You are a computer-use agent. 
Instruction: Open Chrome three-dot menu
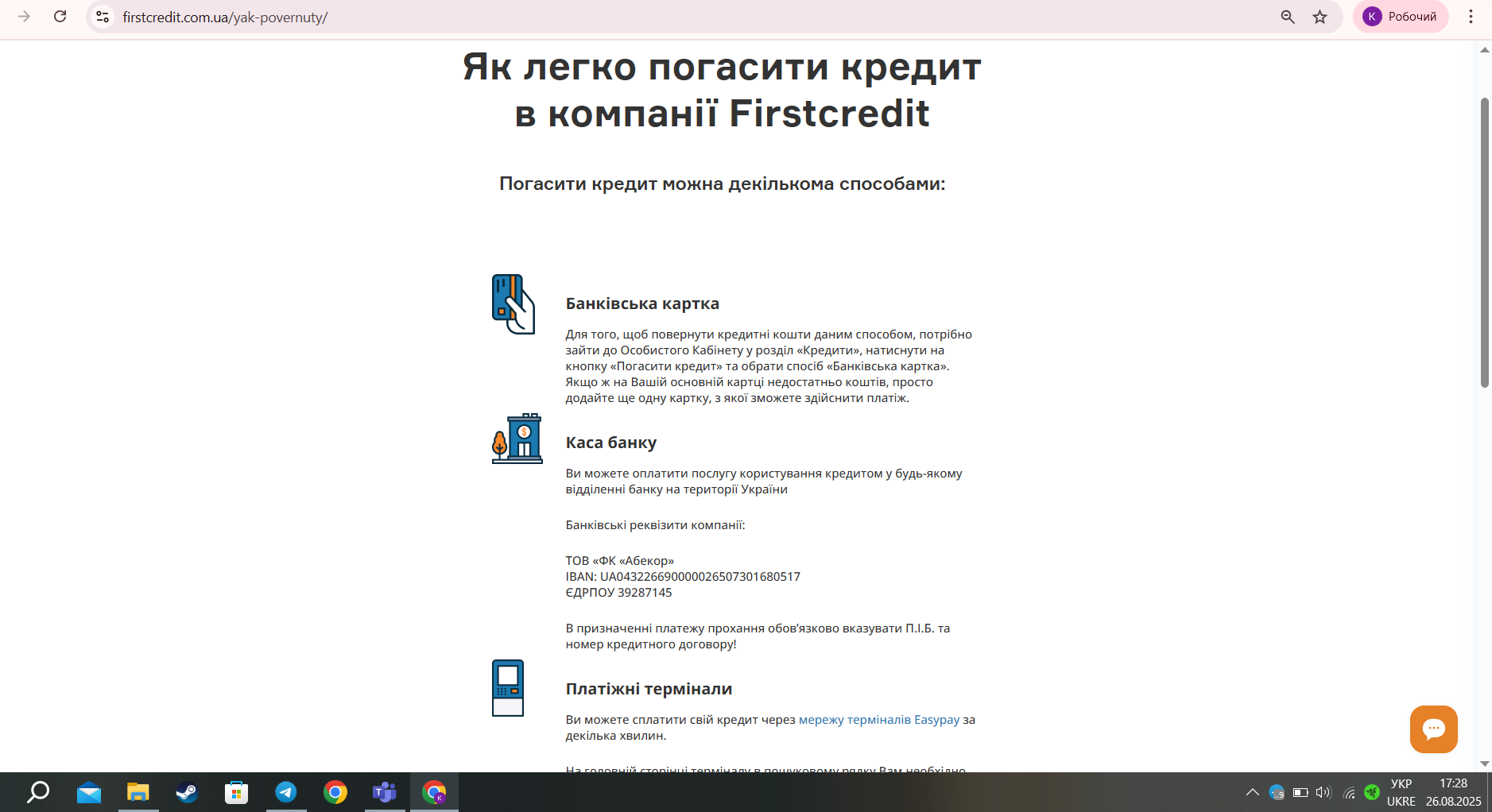(x=1471, y=17)
